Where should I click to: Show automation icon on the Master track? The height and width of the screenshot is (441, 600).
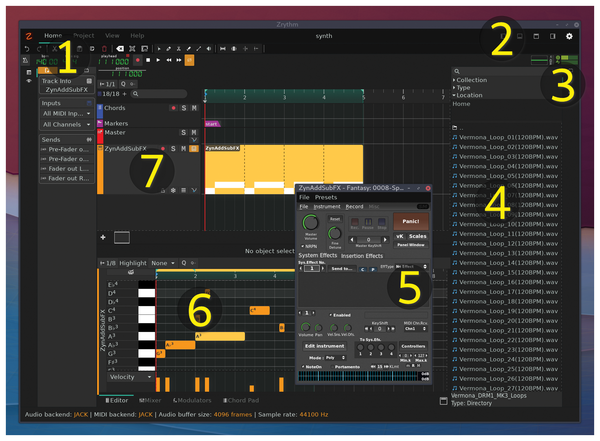tap(194, 140)
